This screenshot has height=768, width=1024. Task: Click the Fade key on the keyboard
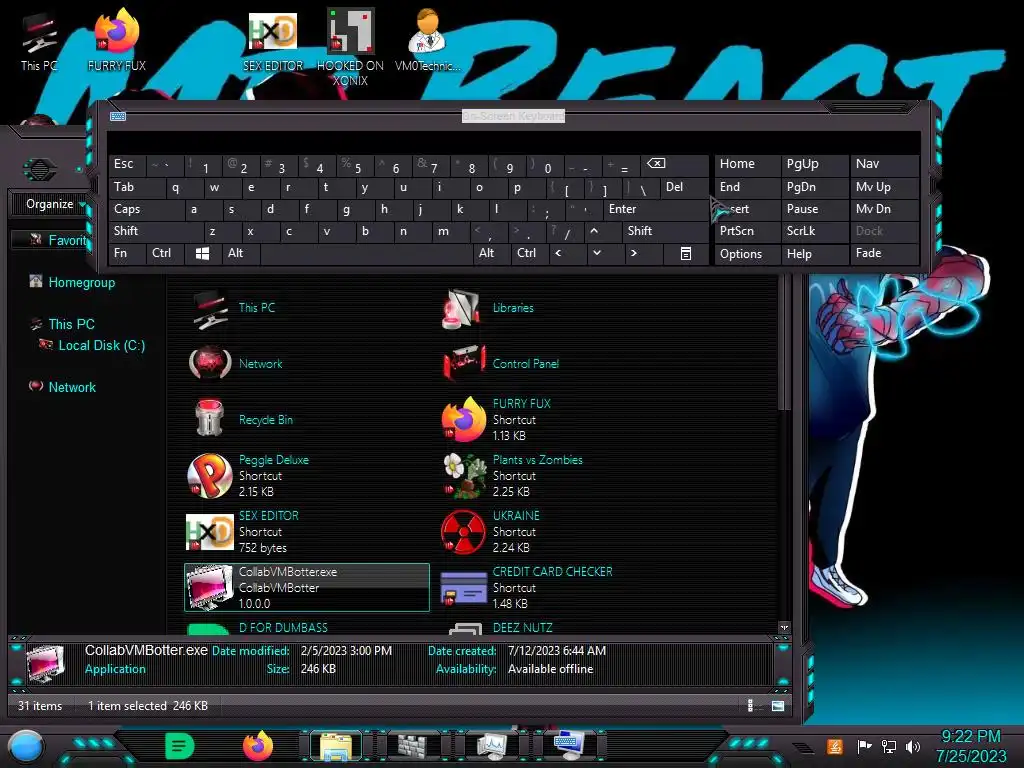(x=884, y=253)
